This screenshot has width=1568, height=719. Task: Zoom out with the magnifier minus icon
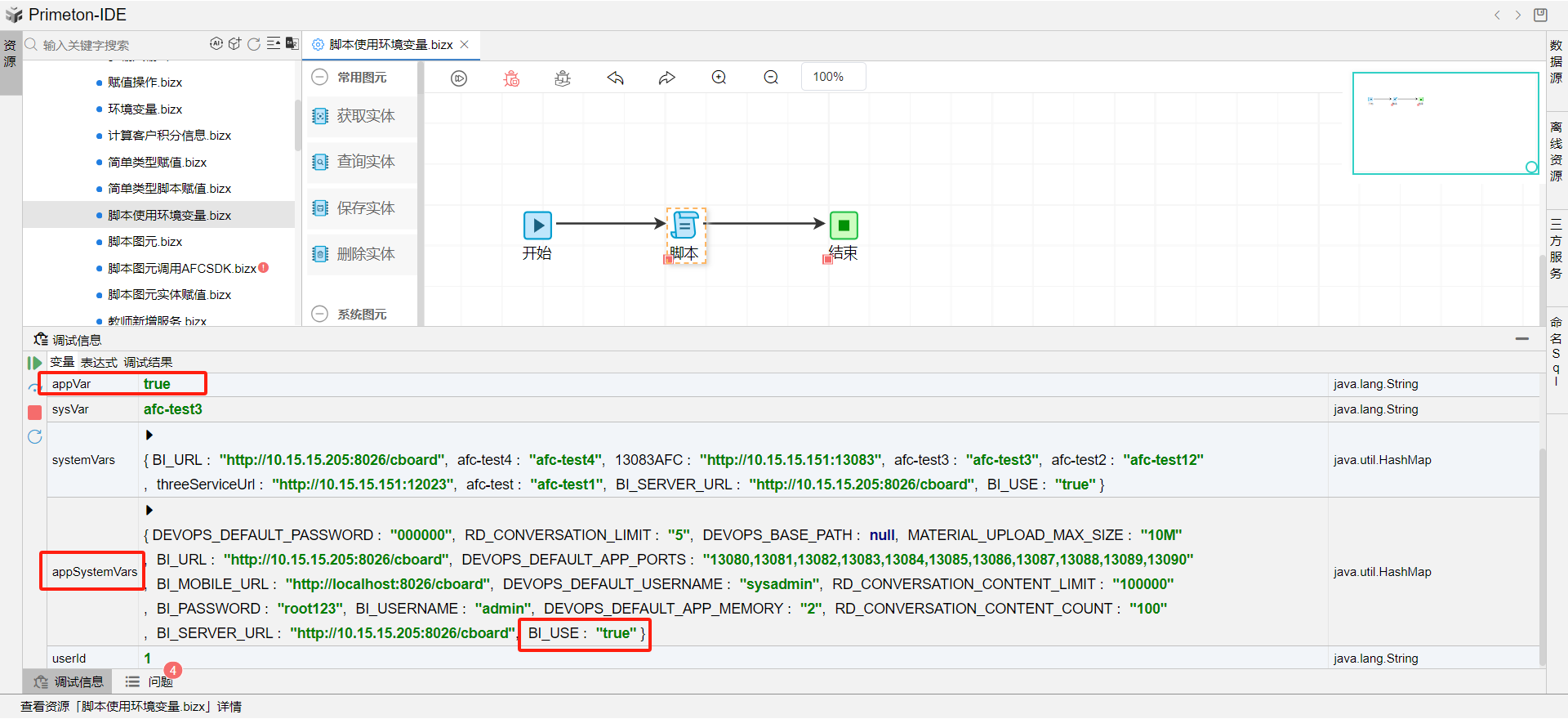[x=771, y=78]
